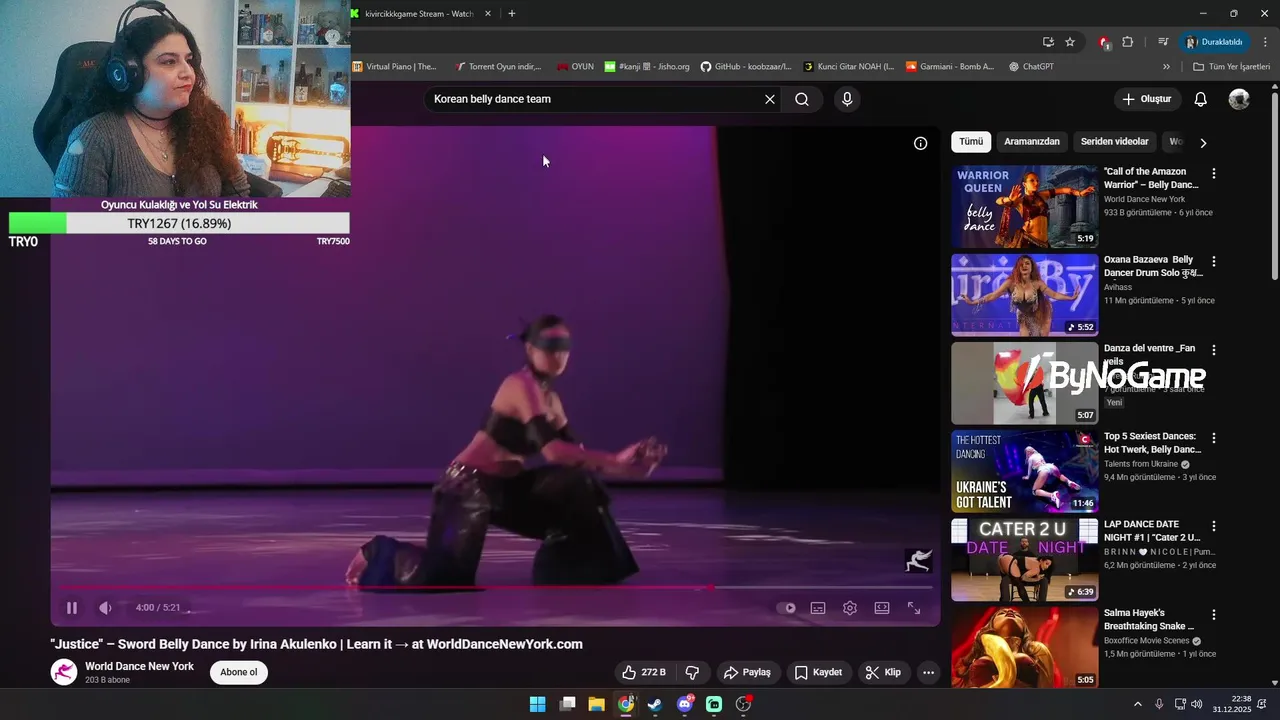Screen dimensions: 1280x720
Task: Start voice search with the microphone
Action: [847, 99]
